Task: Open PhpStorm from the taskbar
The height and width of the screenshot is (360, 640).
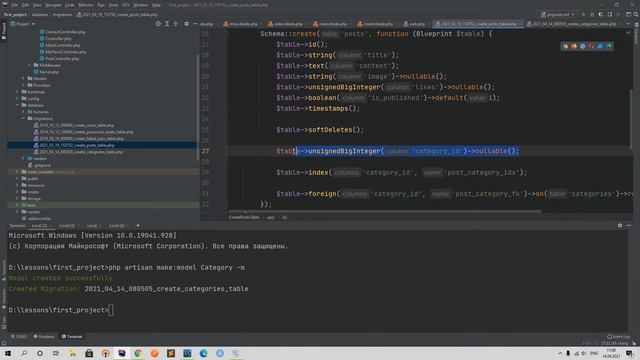Action: point(122,353)
